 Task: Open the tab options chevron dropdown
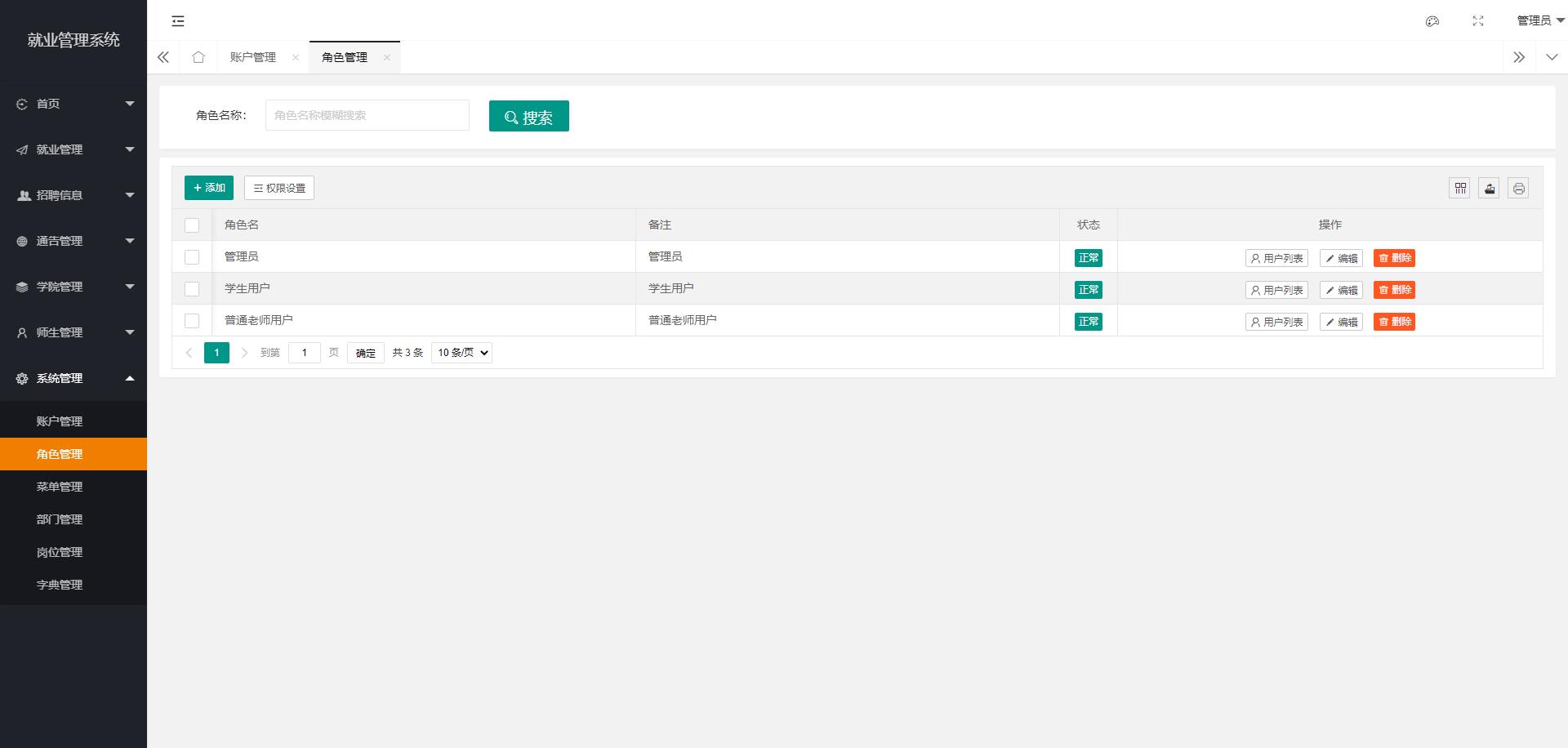[1552, 57]
